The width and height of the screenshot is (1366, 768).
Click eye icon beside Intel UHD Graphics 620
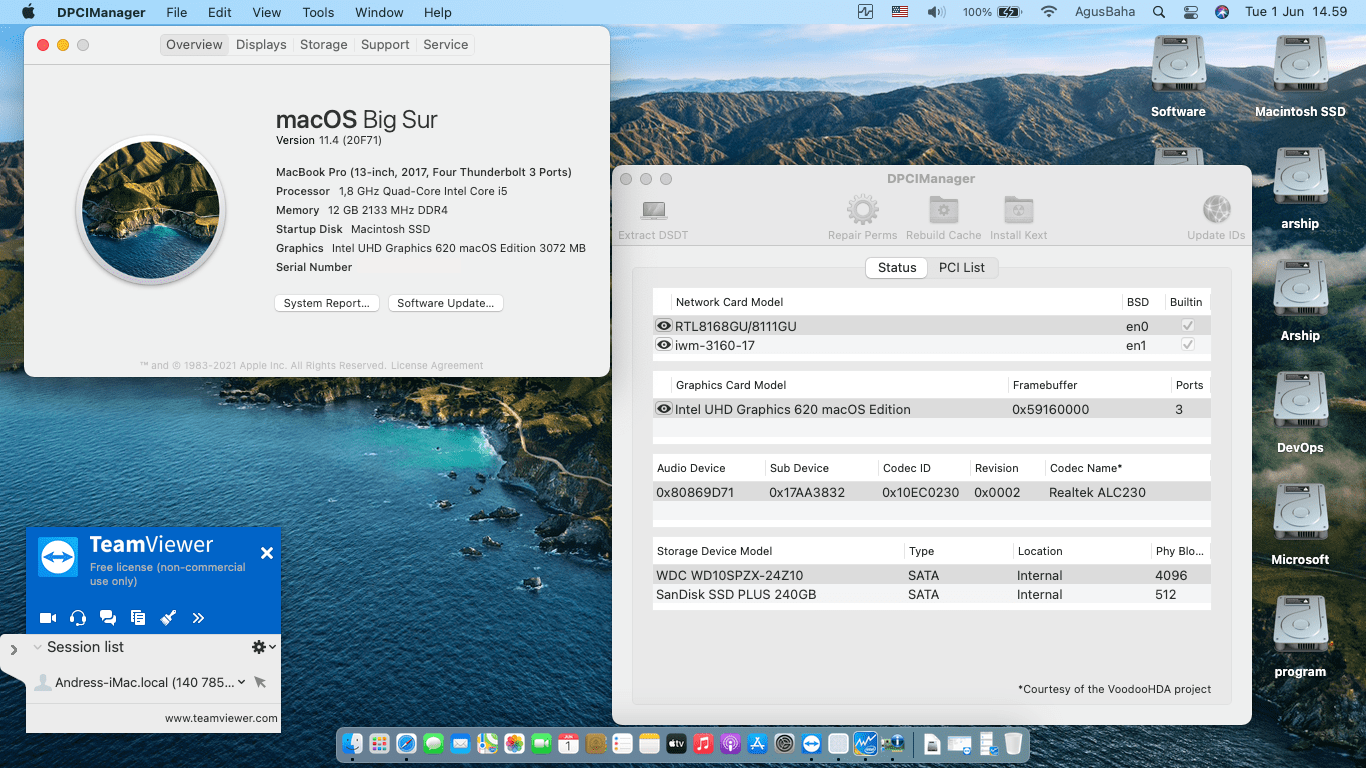click(x=663, y=409)
